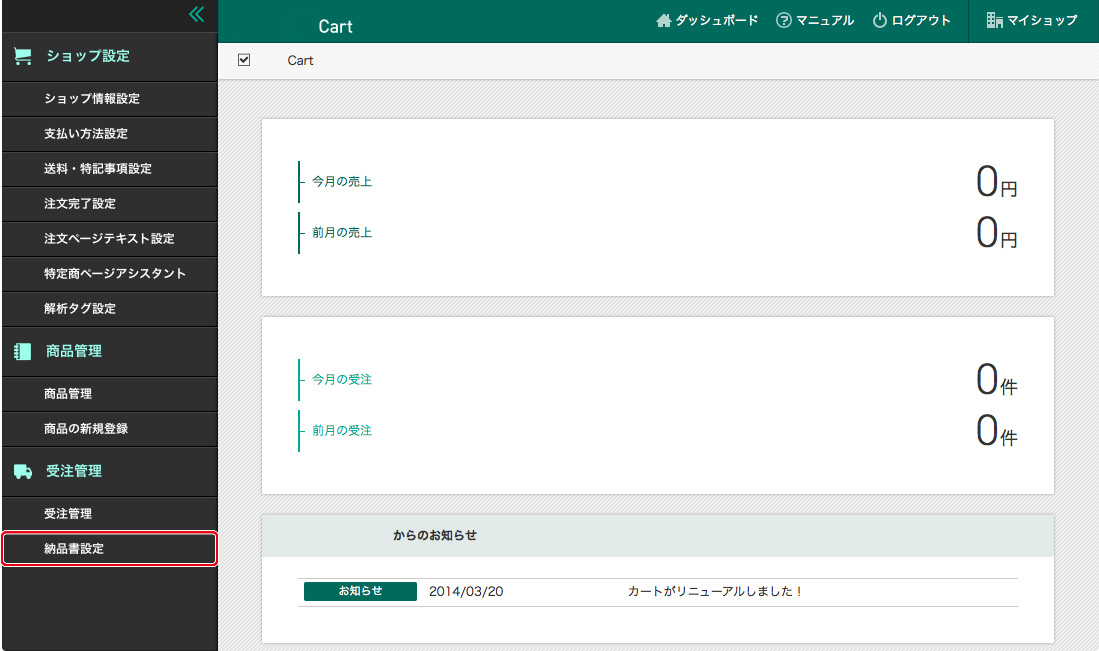Click the 0円 value for 前月の売上

pos(996,233)
